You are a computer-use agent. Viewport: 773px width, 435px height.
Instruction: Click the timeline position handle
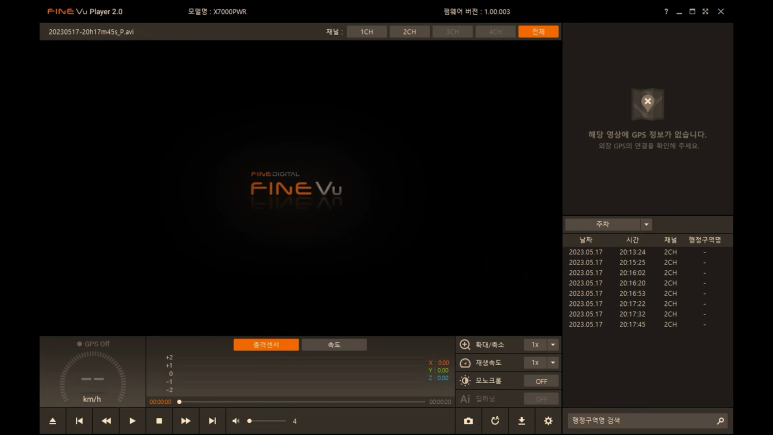[x=179, y=402]
